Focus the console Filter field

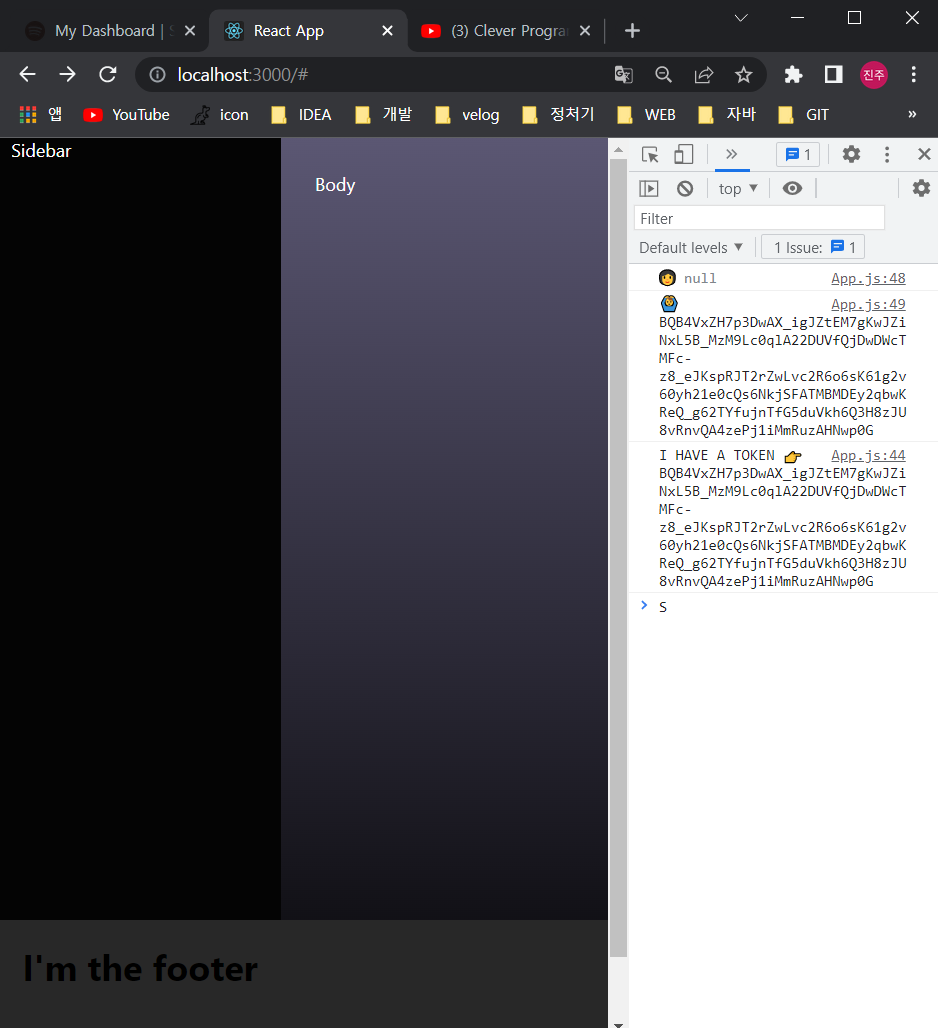point(759,218)
